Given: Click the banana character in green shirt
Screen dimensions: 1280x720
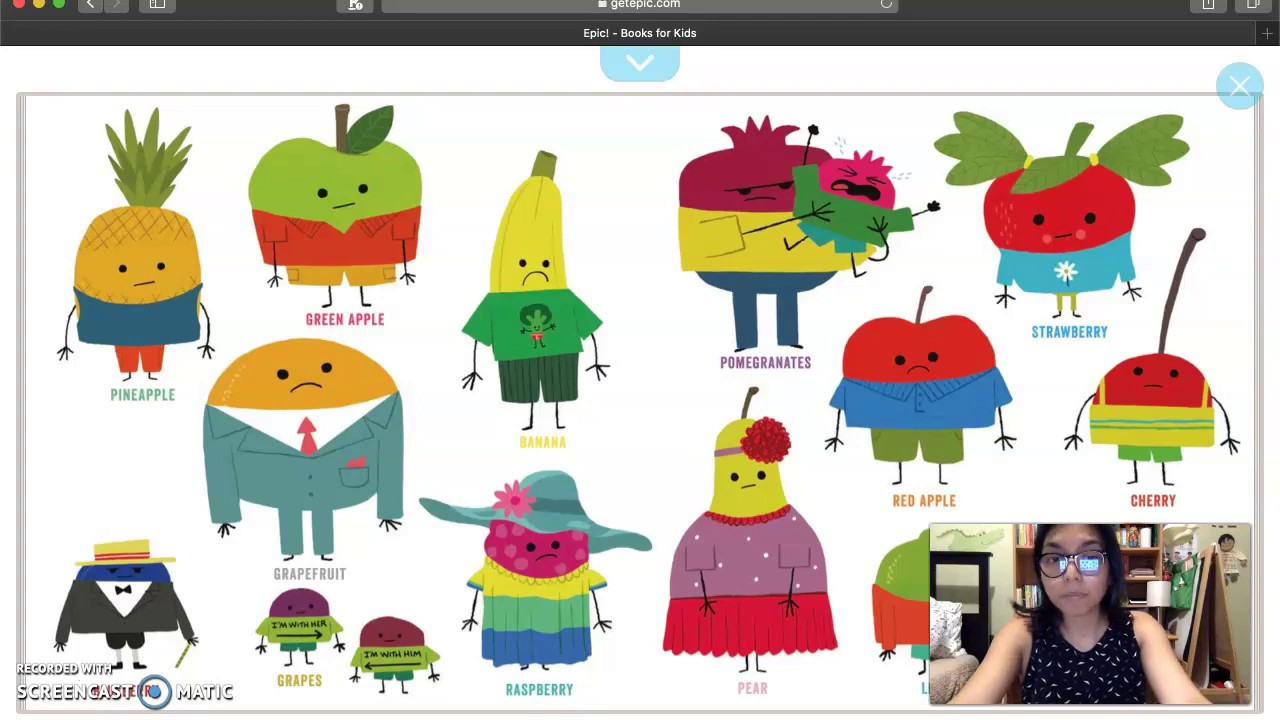Looking at the screenshot, I should click(536, 290).
